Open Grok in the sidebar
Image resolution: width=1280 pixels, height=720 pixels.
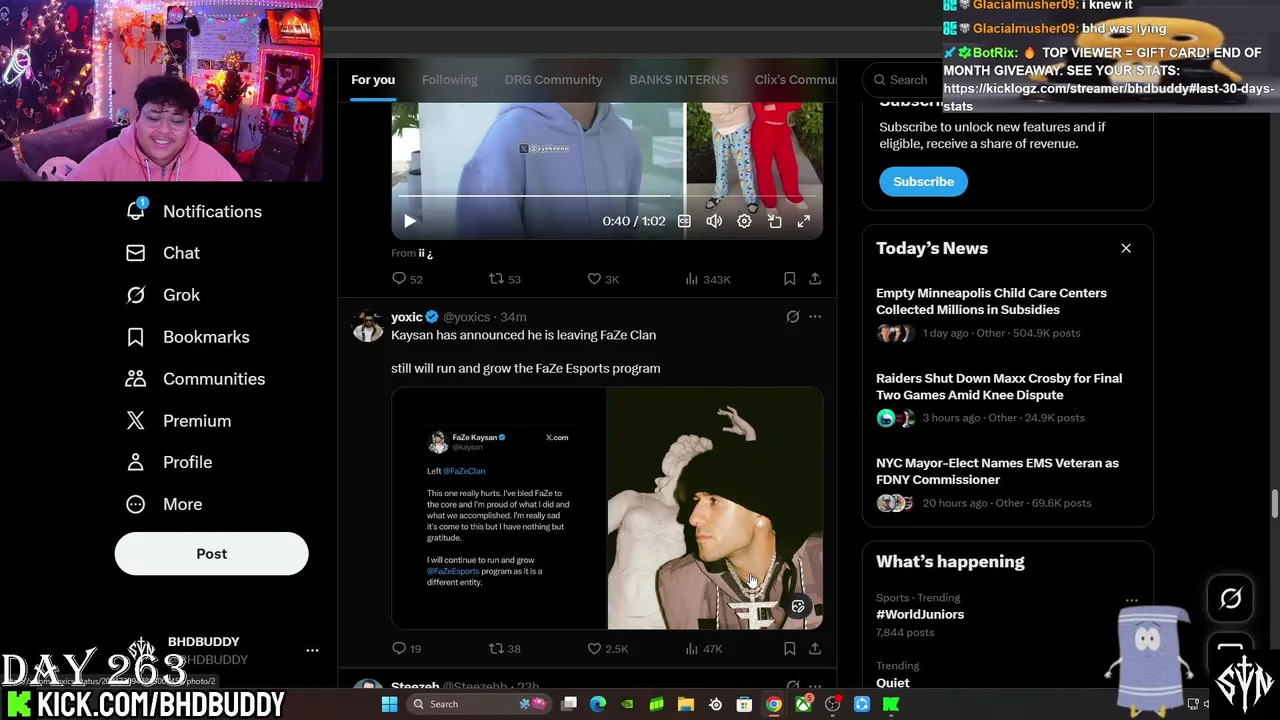(x=162, y=295)
